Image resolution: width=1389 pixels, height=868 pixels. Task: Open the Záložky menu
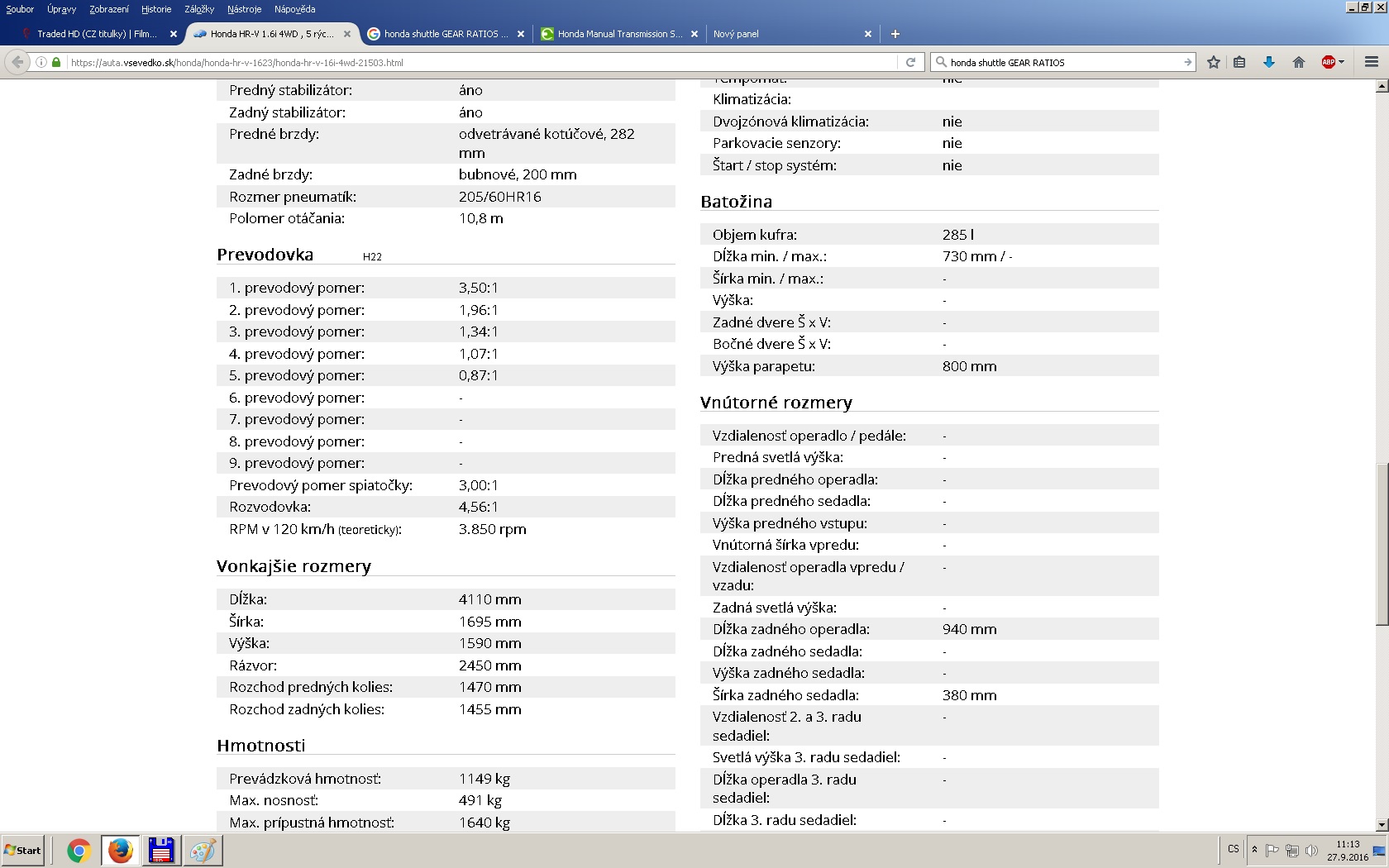pyautogui.click(x=198, y=9)
